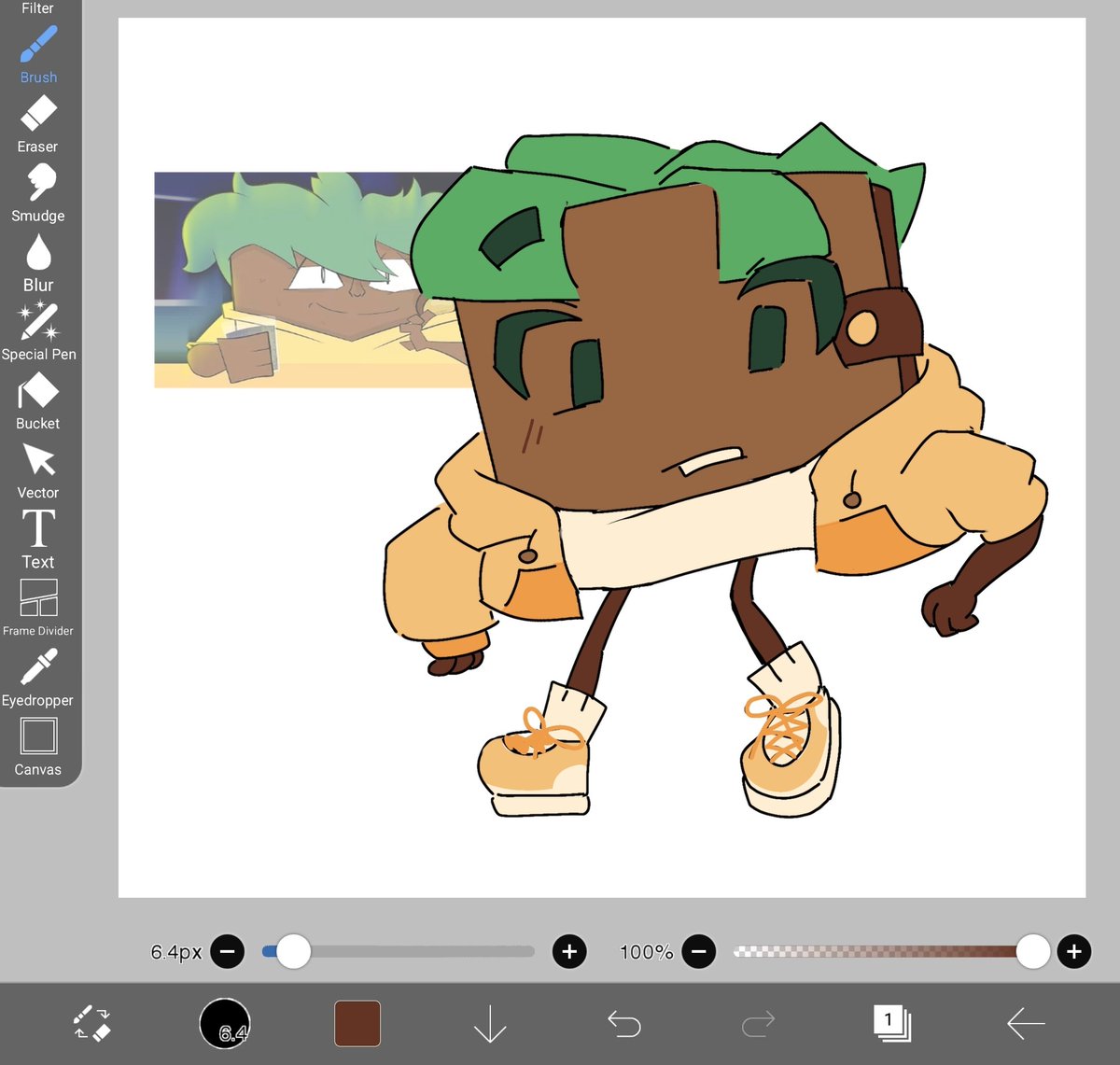Pick the Eyedropper tool
The width and height of the screenshot is (1120, 1065).
click(38, 679)
